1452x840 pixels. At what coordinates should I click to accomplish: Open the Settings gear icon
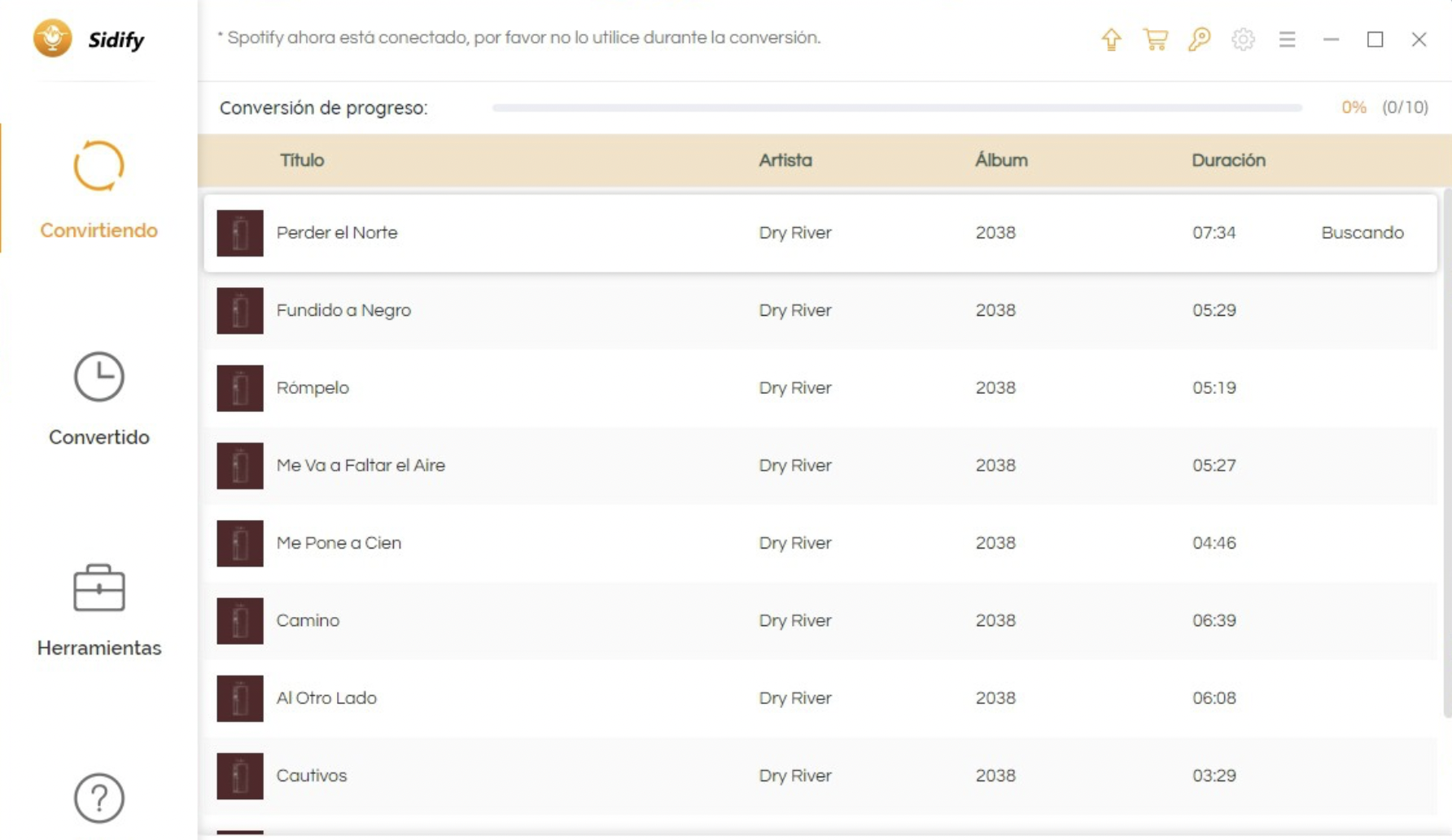[1243, 38]
